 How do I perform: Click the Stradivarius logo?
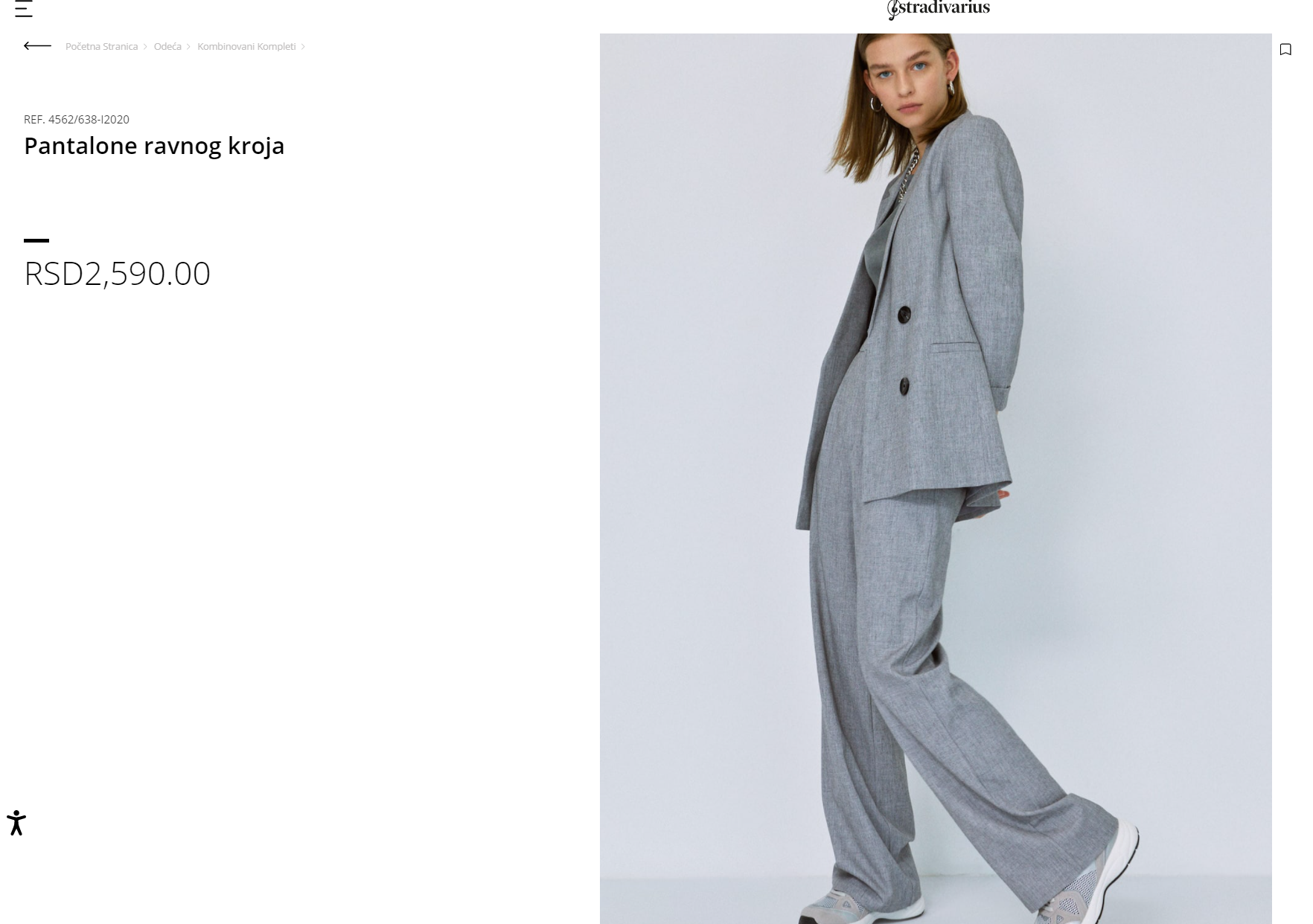(x=938, y=9)
